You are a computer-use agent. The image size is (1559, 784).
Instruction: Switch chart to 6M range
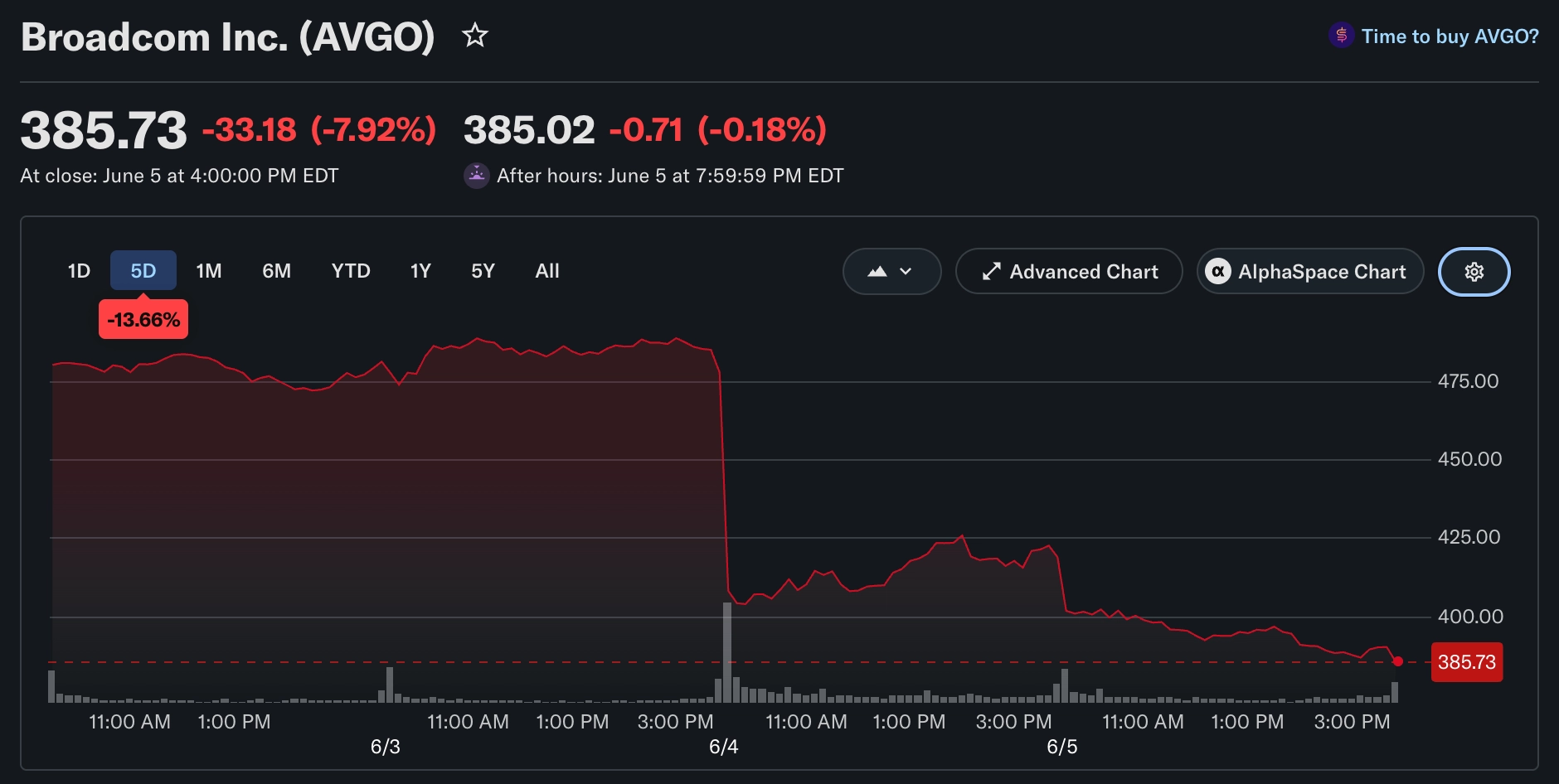(x=276, y=271)
